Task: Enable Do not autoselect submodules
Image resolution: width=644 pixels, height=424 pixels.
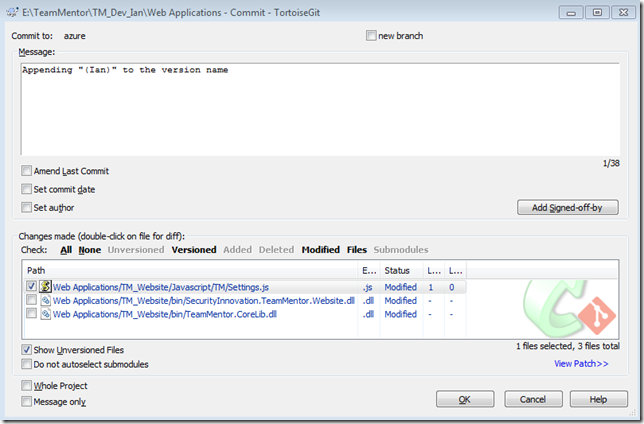Action: coord(26,364)
